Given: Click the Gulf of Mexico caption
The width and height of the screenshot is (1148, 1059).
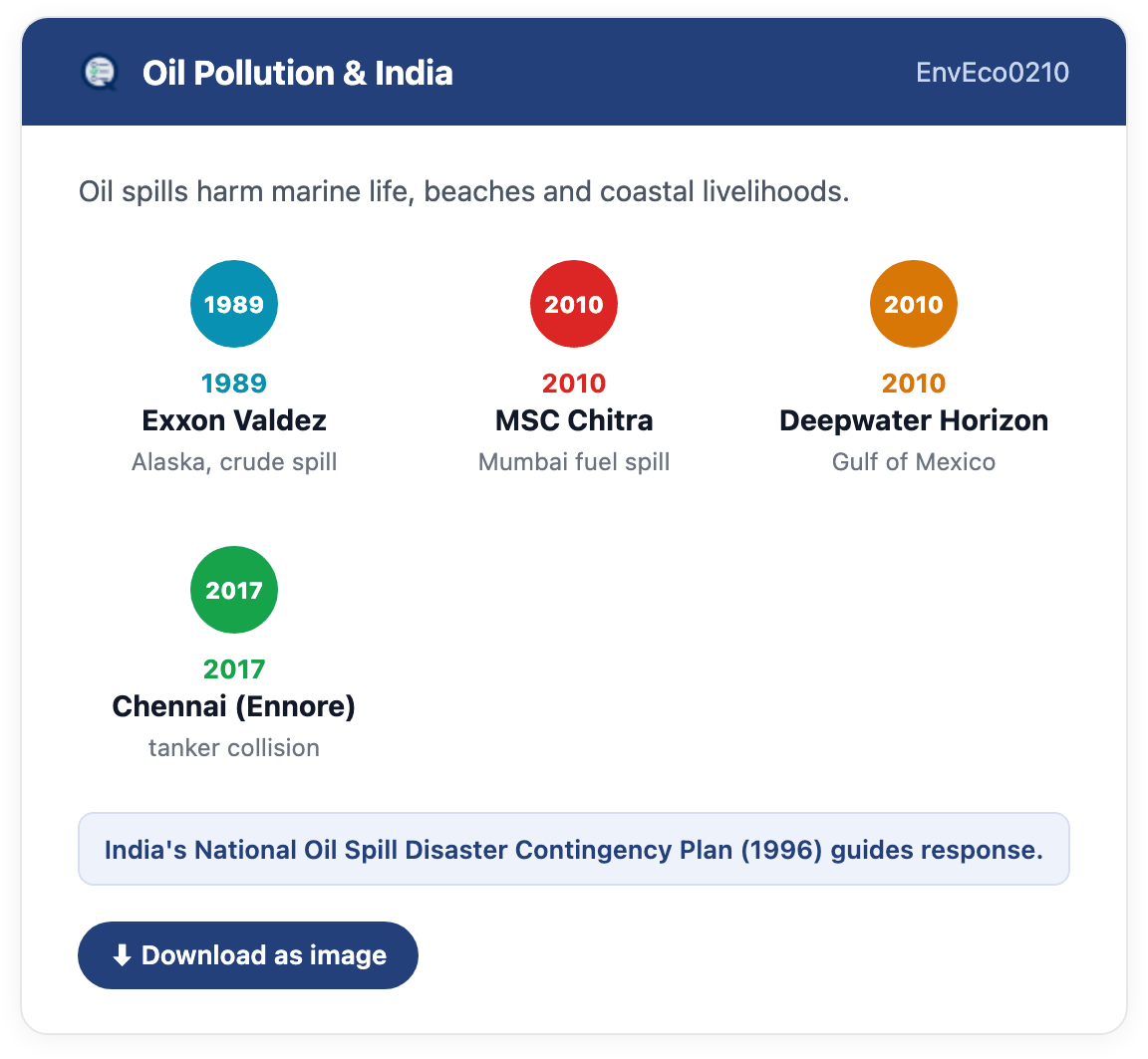Looking at the screenshot, I should tap(914, 462).
